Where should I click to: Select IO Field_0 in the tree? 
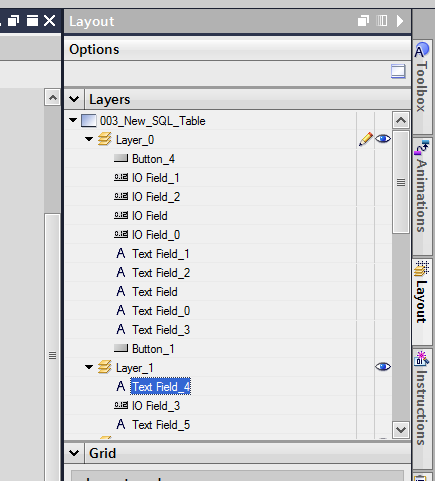point(156,235)
